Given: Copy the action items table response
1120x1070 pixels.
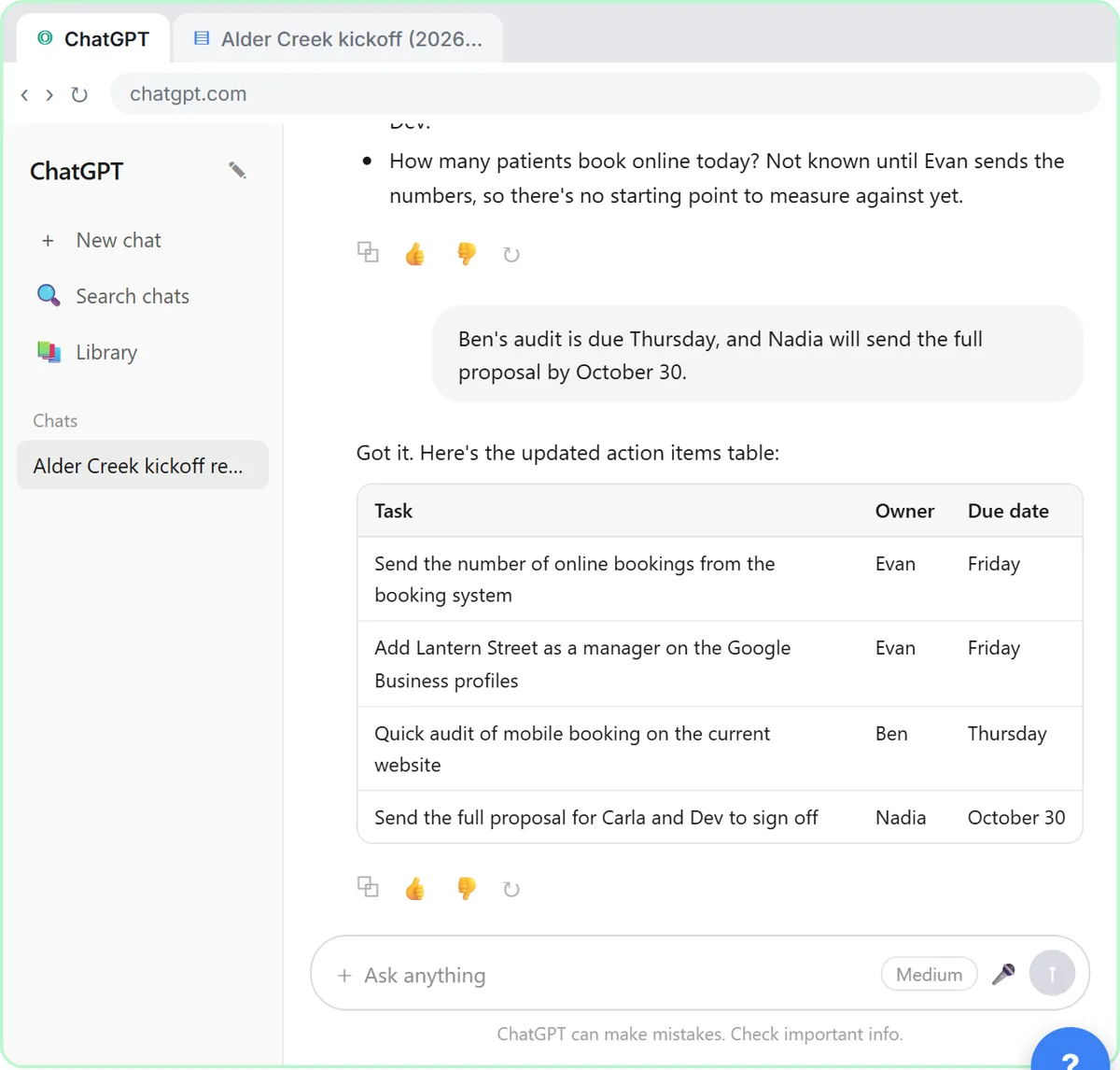Looking at the screenshot, I should (x=368, y=887).
